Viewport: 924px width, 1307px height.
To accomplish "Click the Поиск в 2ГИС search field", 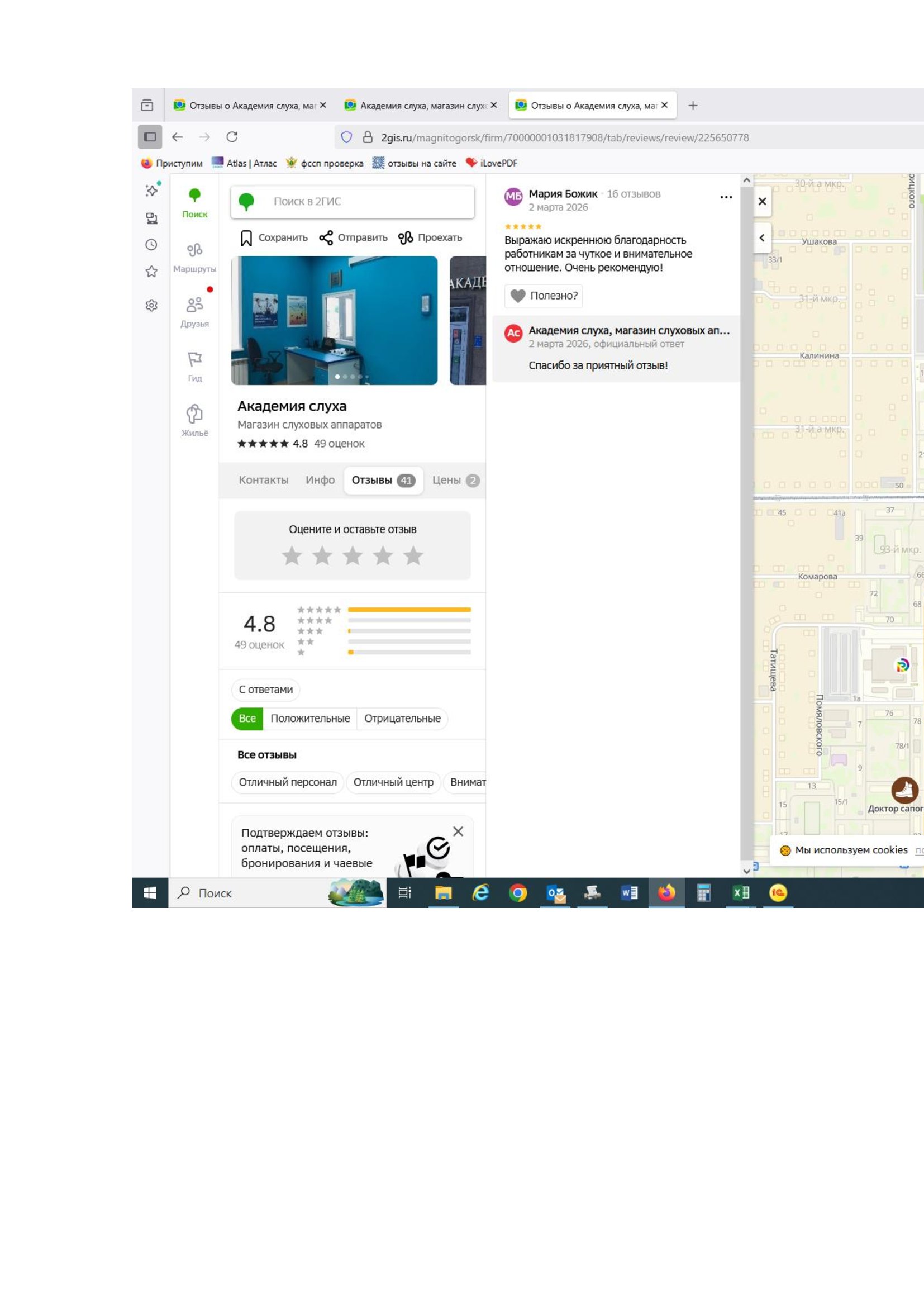I will [x=364, y=202].
